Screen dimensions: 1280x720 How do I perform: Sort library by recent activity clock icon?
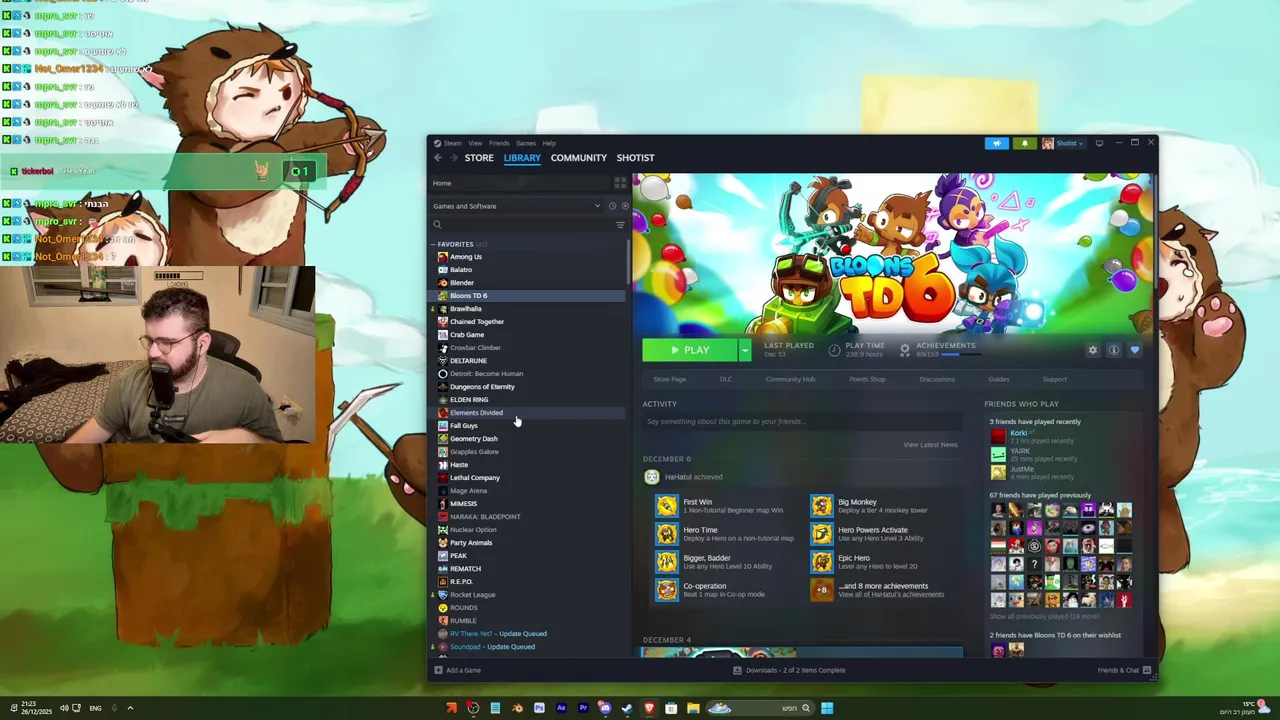[x=612, y=206]
